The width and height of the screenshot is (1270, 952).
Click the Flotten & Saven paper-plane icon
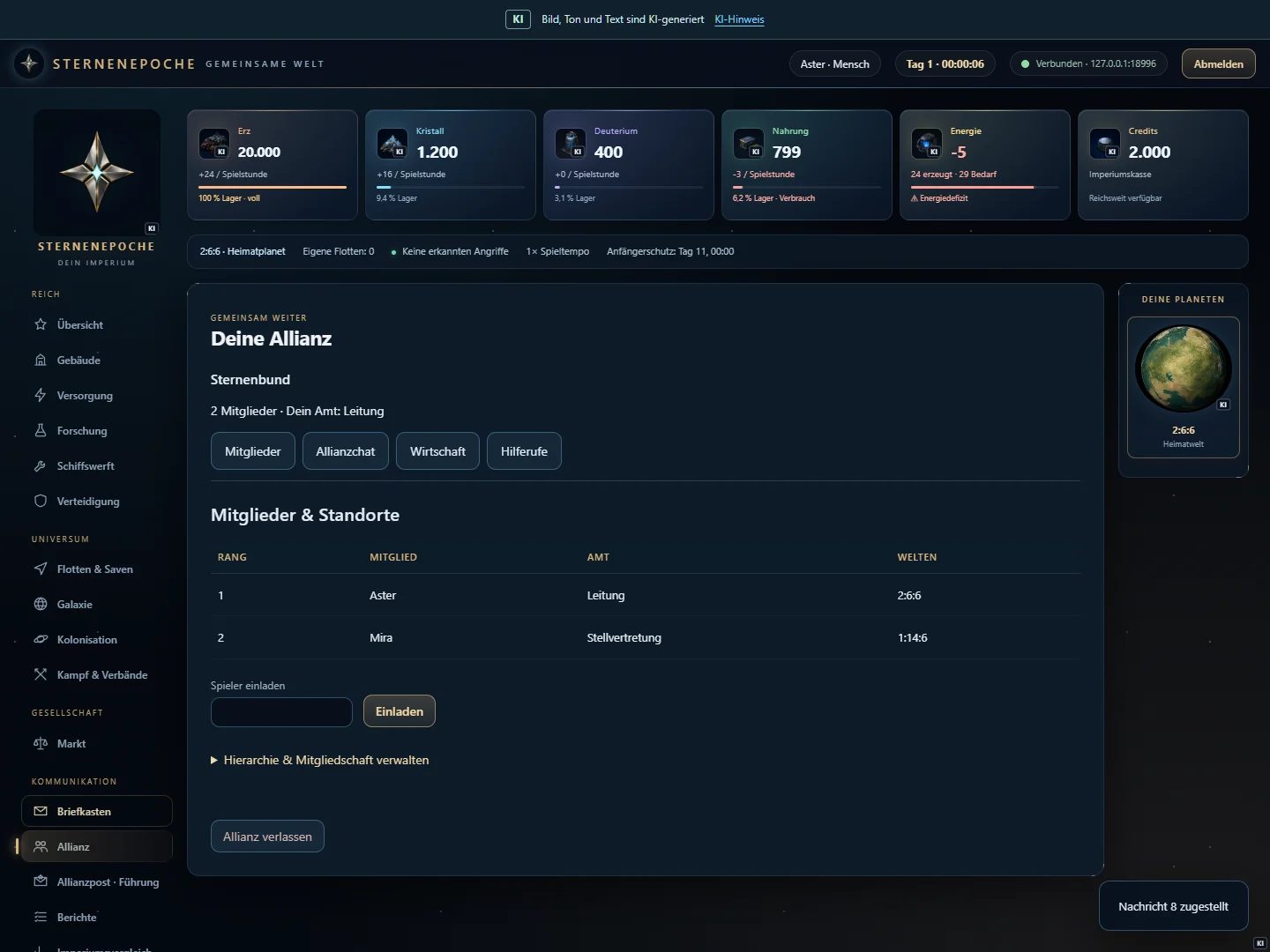[x=41, y=569]
